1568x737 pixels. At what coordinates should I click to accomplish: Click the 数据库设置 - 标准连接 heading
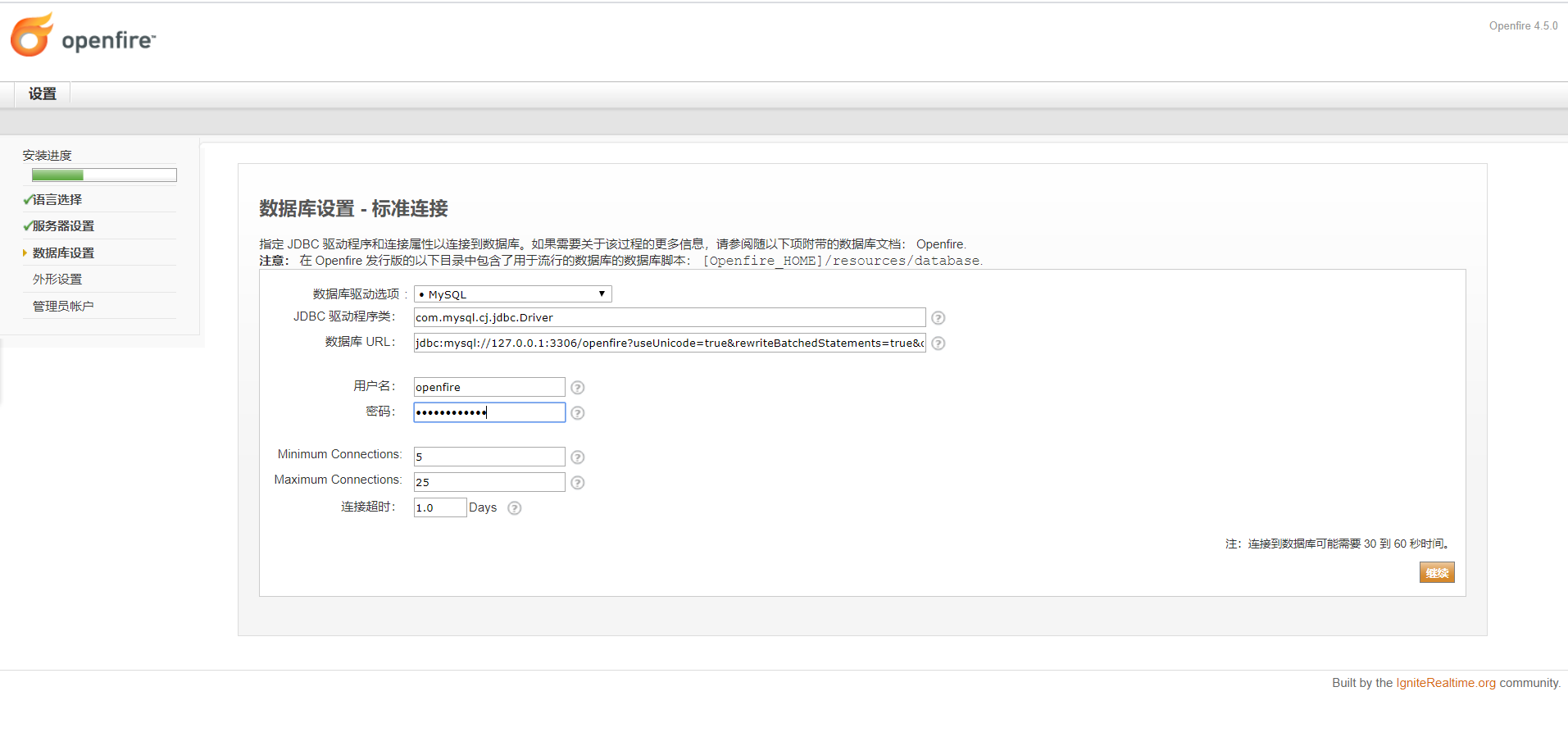[353, 208]
